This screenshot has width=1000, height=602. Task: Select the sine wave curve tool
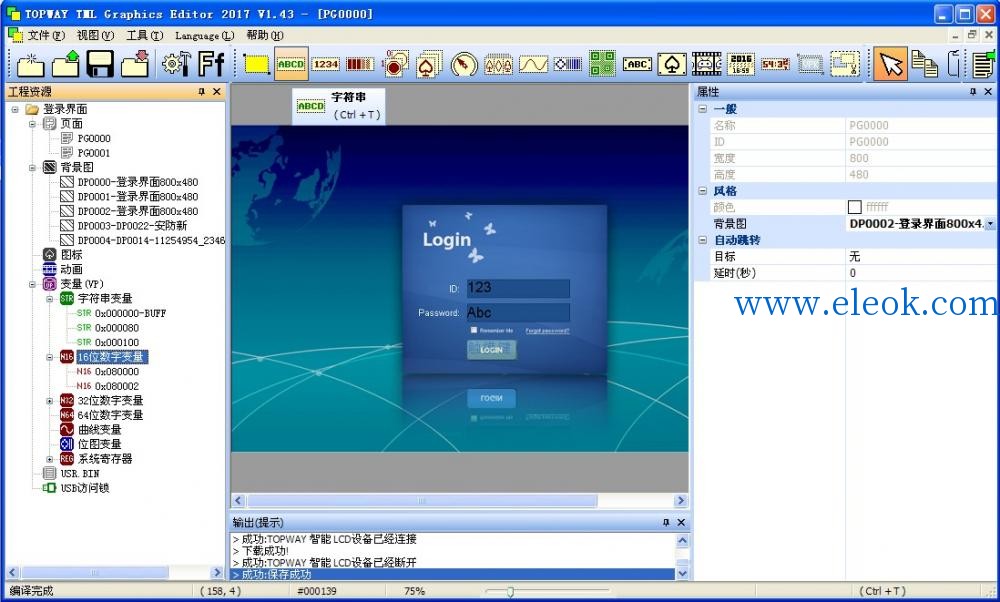(x=533, y=64)
